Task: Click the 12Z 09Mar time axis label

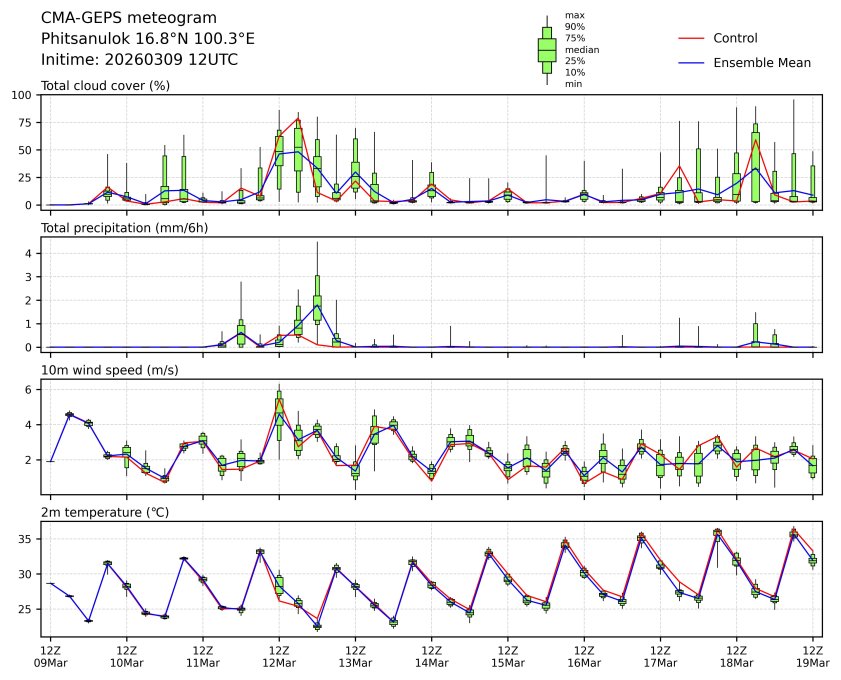Action: (x=51, y=655)
